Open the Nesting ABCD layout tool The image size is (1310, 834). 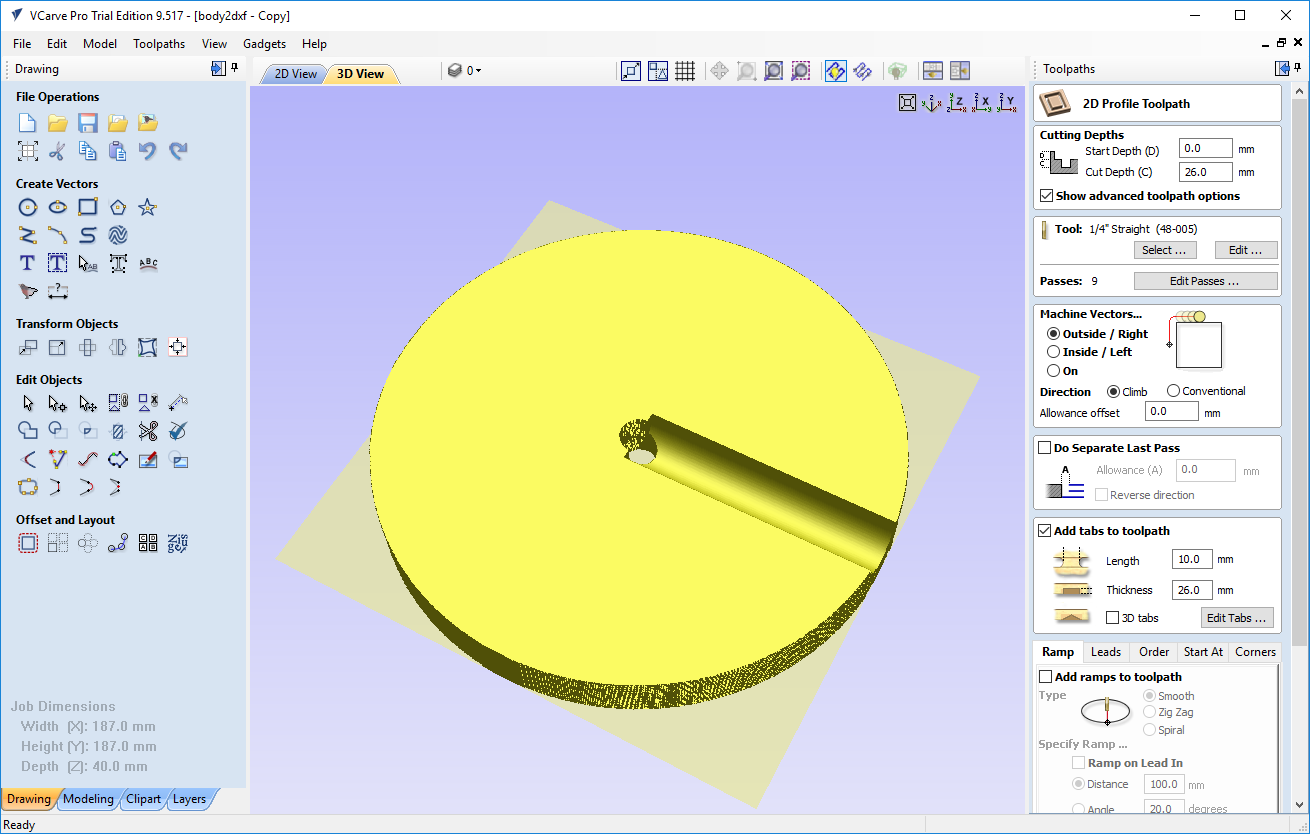tap(148, 543)
